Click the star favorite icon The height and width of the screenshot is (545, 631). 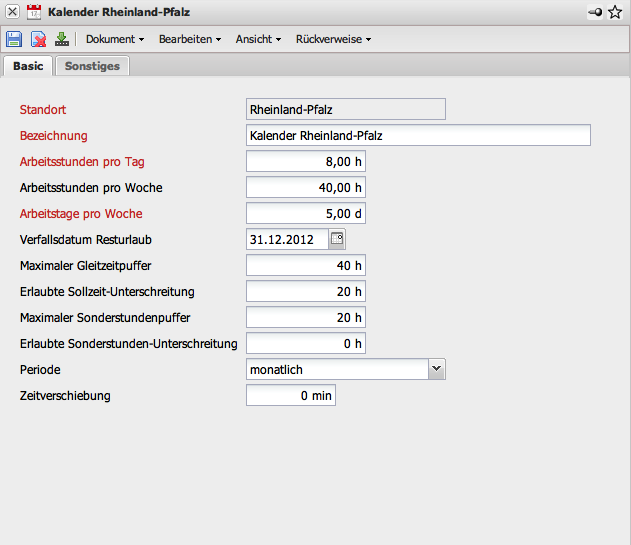tap(615, 12)
